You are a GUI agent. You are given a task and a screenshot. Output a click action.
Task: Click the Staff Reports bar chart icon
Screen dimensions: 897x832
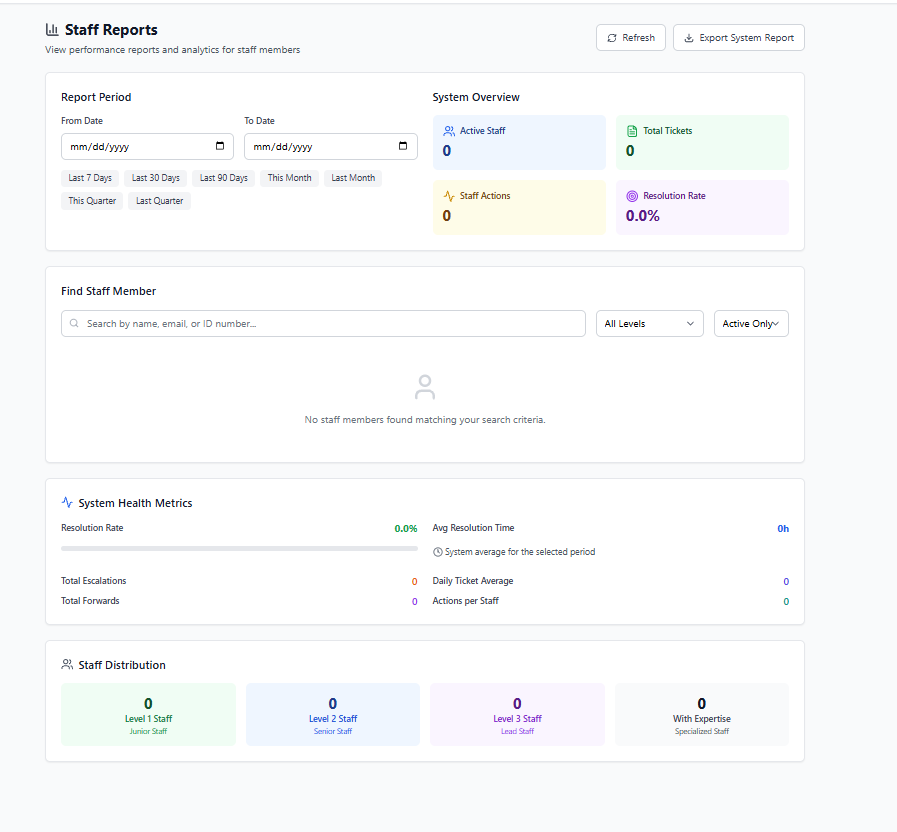52,29
